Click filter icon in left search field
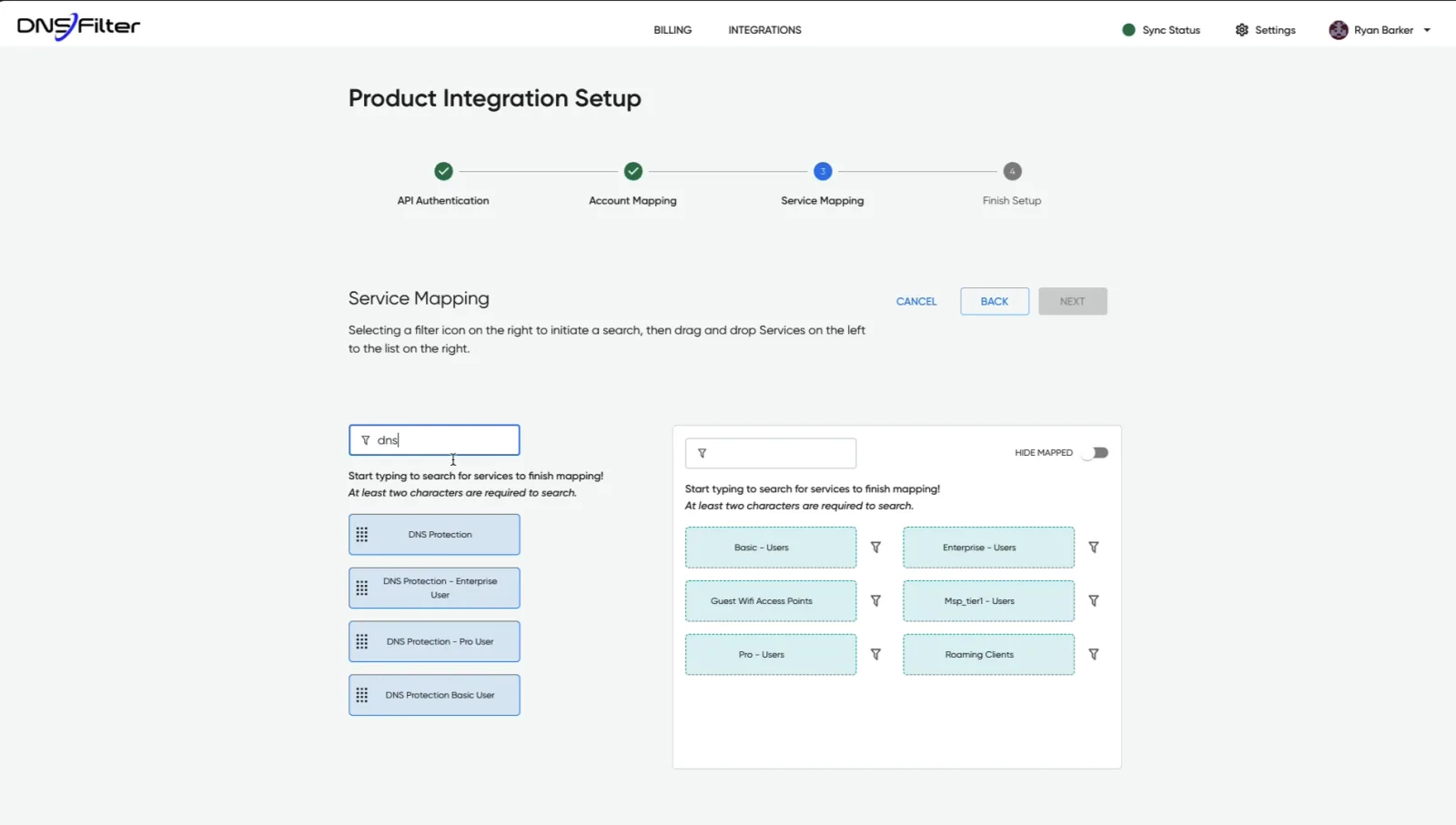This screenshot has height=825, width=1456. (x=365, y=440)
